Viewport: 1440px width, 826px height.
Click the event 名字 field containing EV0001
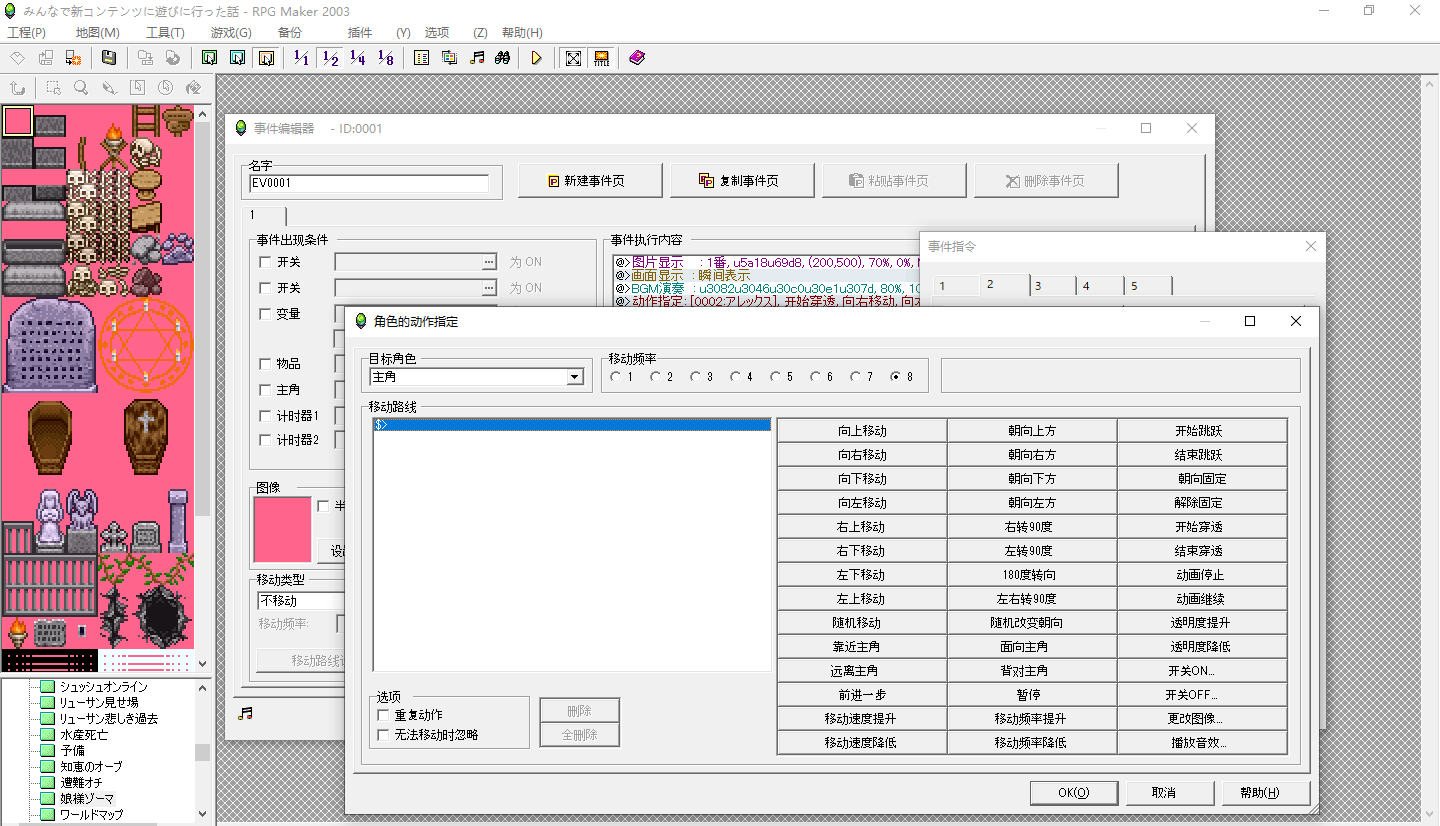coord(369,184)
